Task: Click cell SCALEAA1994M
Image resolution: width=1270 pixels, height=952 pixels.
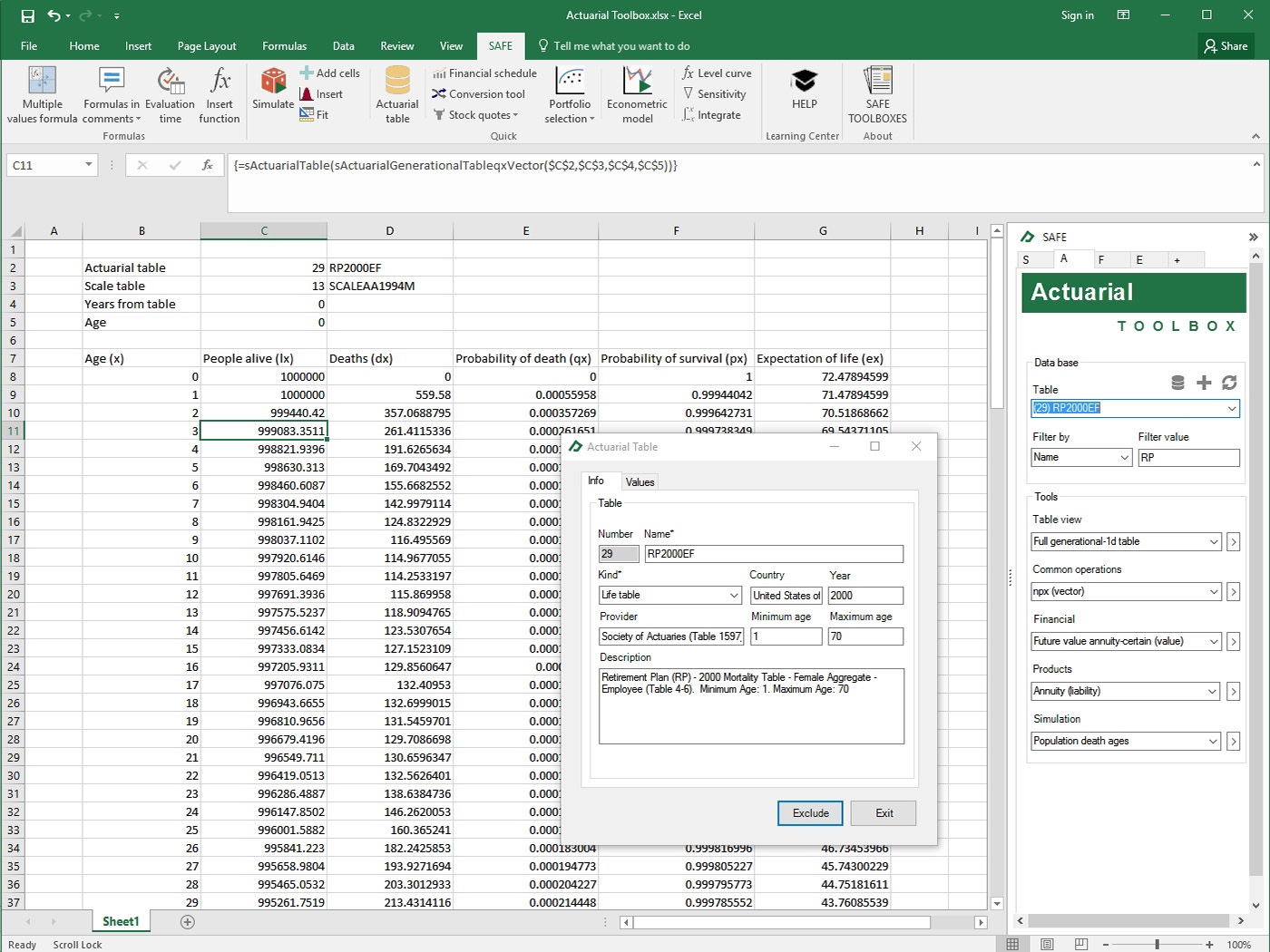Action: [x=390, y=286]
